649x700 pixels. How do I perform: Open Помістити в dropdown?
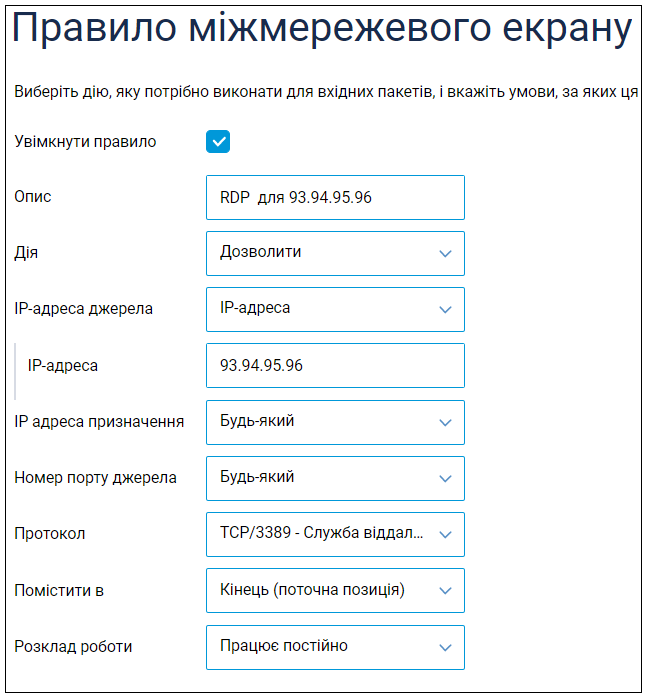click(x=335, y=591)
